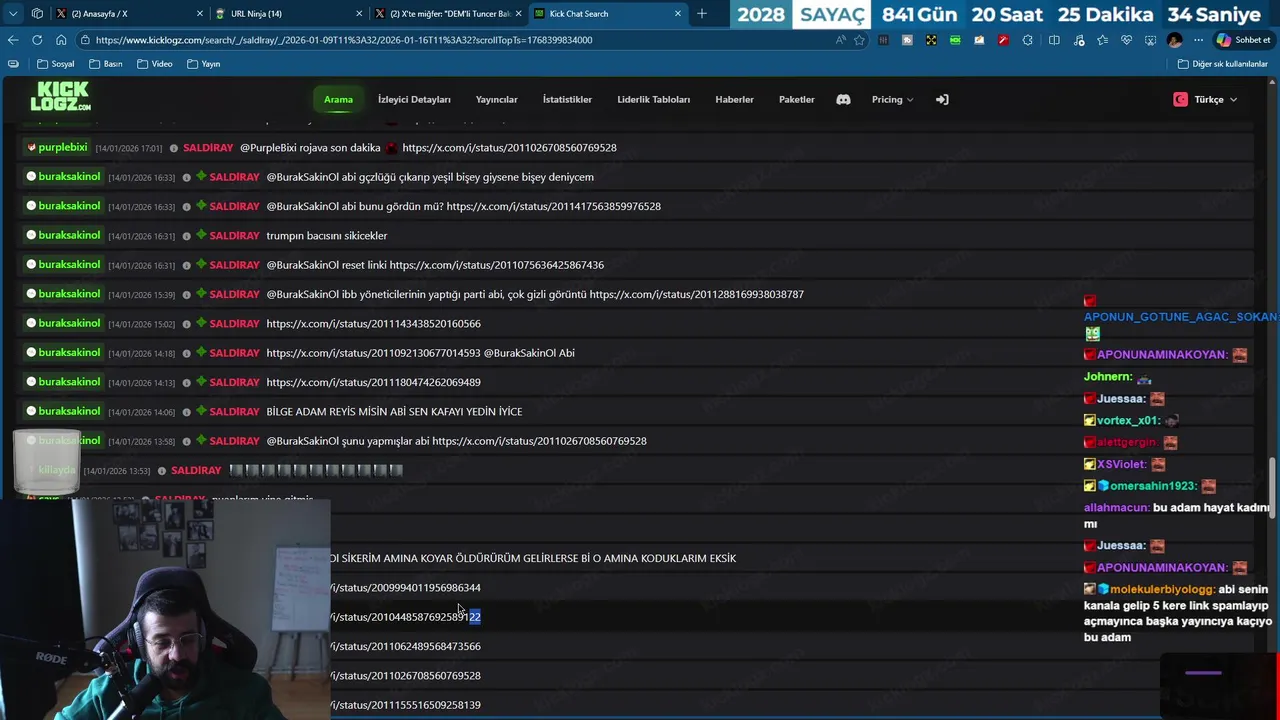Open x.com link ending 2011143438520160566

(373, 324)
